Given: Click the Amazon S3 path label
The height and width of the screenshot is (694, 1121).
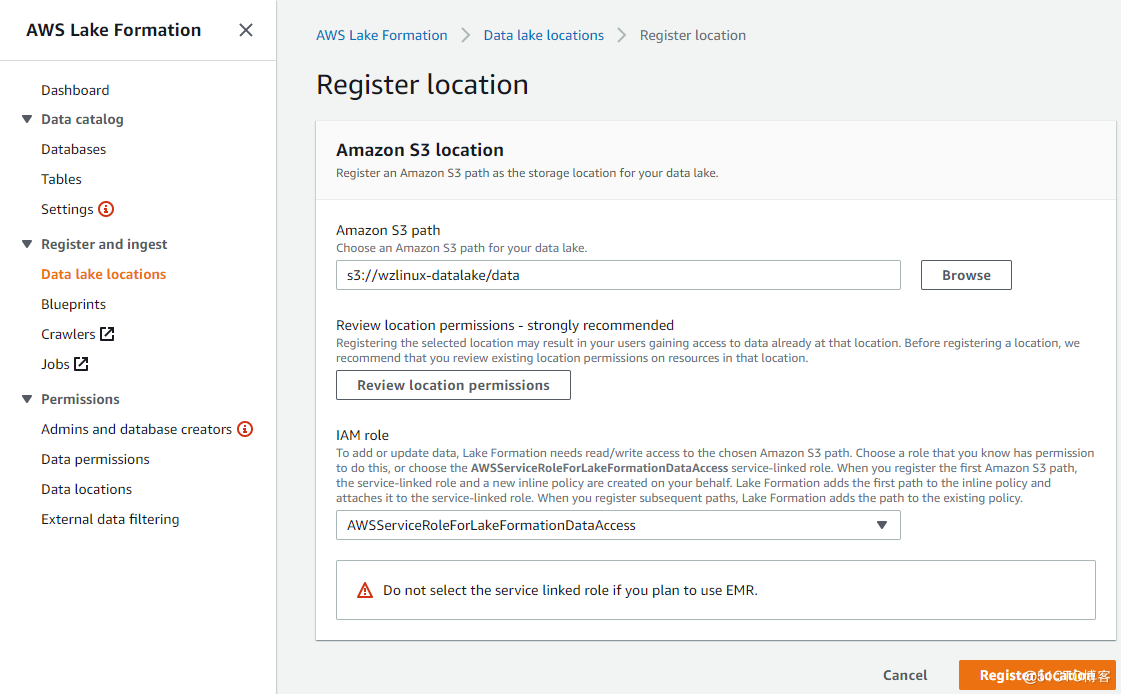Looking at the screenshot, I should pos(388,230).
